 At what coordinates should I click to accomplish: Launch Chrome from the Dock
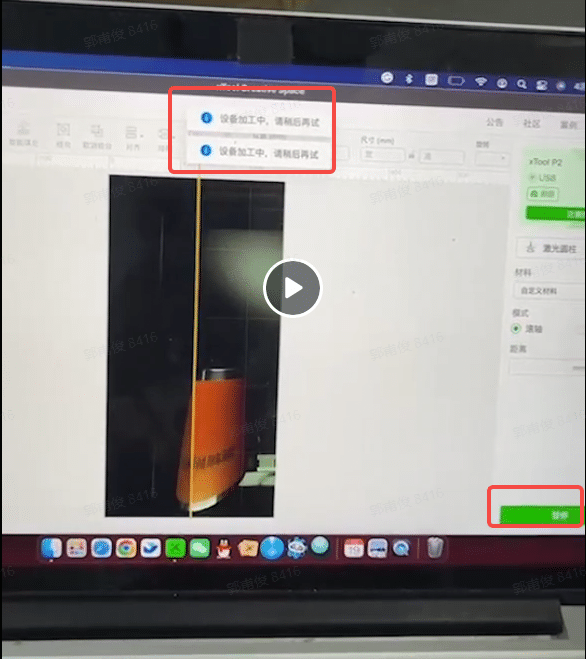point(126,548)
